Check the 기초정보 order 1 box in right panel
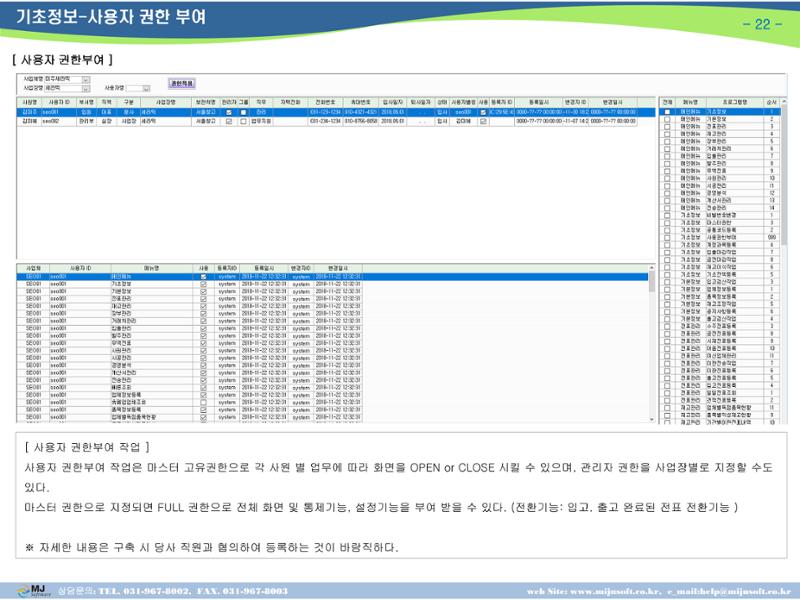 [x=667, y=112]
